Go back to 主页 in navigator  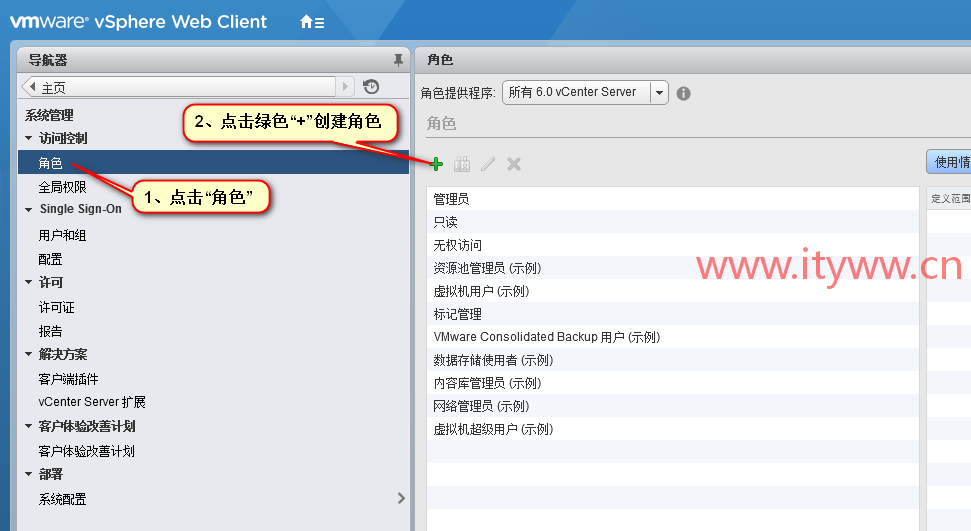point(180,87)
